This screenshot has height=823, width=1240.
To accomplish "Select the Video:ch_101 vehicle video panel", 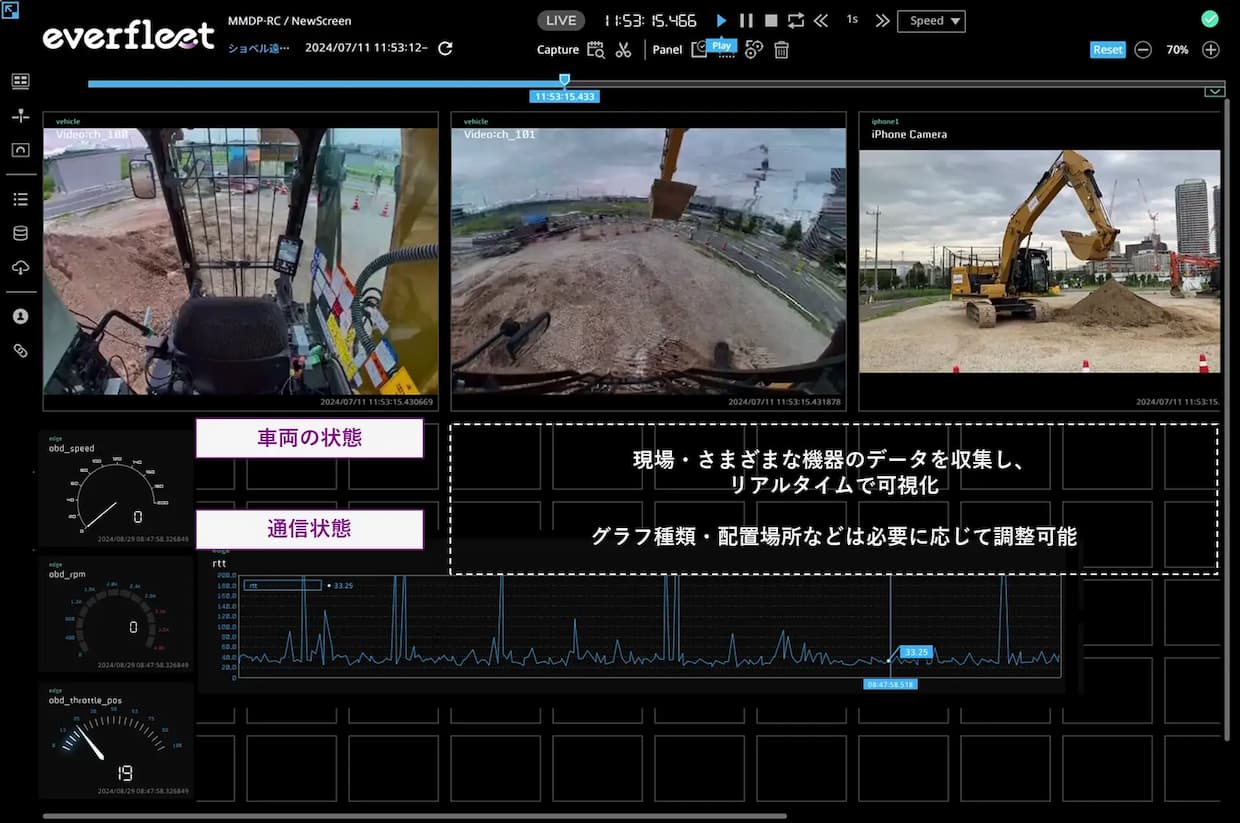I will pyautogui.click(x=648, y=261).
